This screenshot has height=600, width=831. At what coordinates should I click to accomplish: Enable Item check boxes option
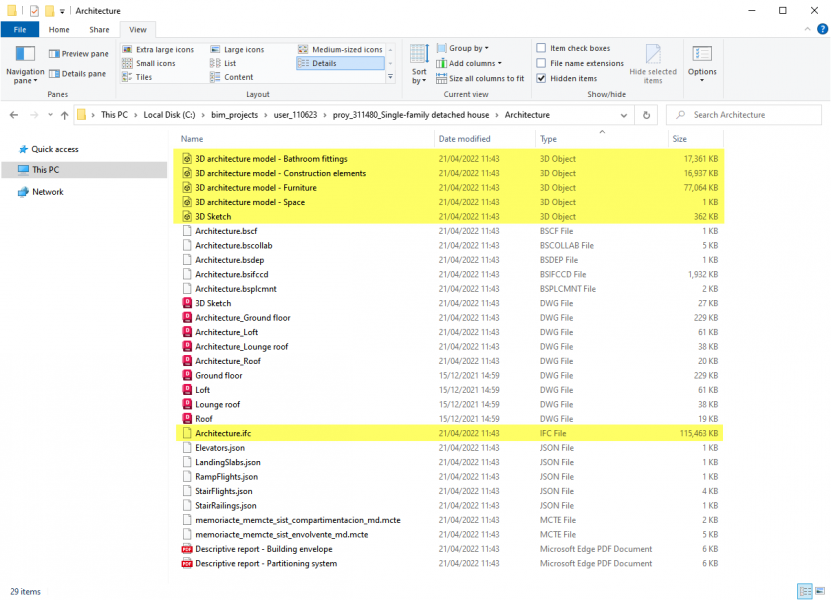point(541,48)
